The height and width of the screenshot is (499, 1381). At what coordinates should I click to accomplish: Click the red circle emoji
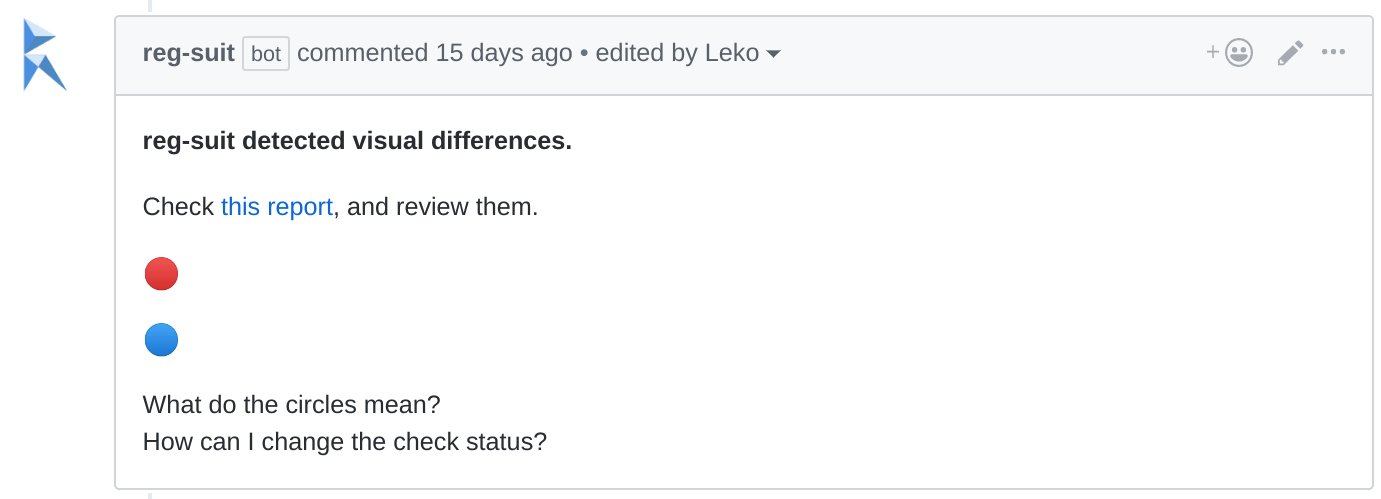tap(161, 274)
